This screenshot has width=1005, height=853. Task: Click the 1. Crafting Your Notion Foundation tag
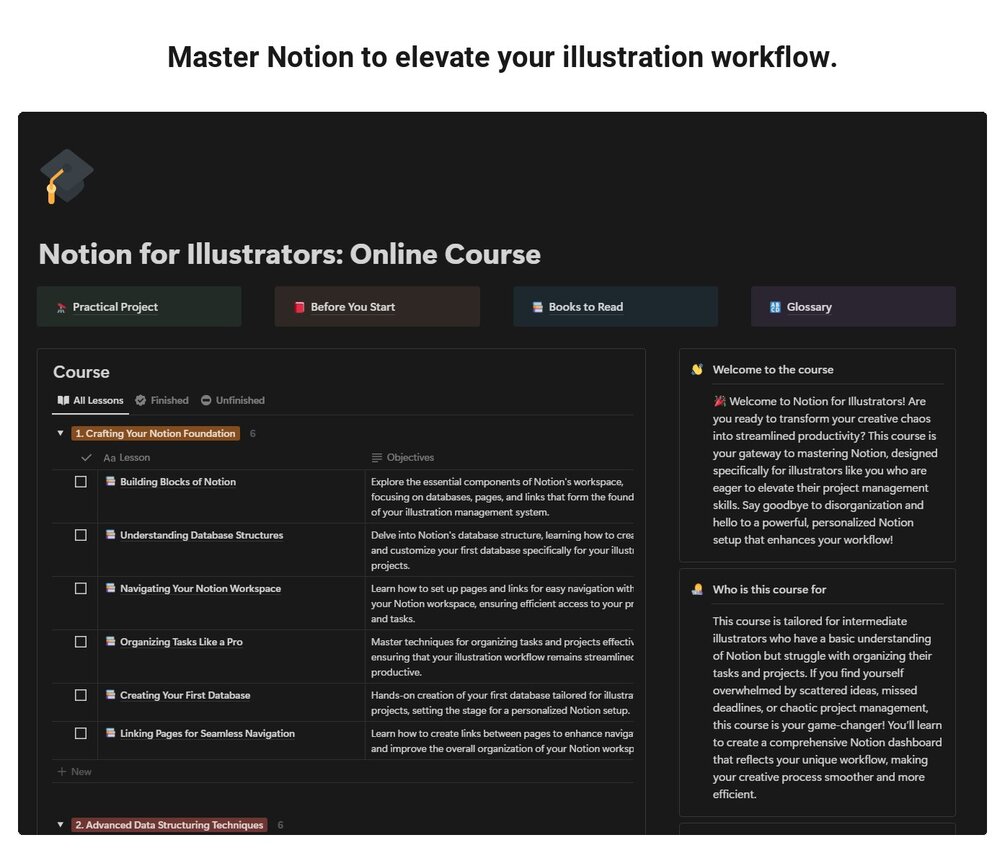point(156,434)
